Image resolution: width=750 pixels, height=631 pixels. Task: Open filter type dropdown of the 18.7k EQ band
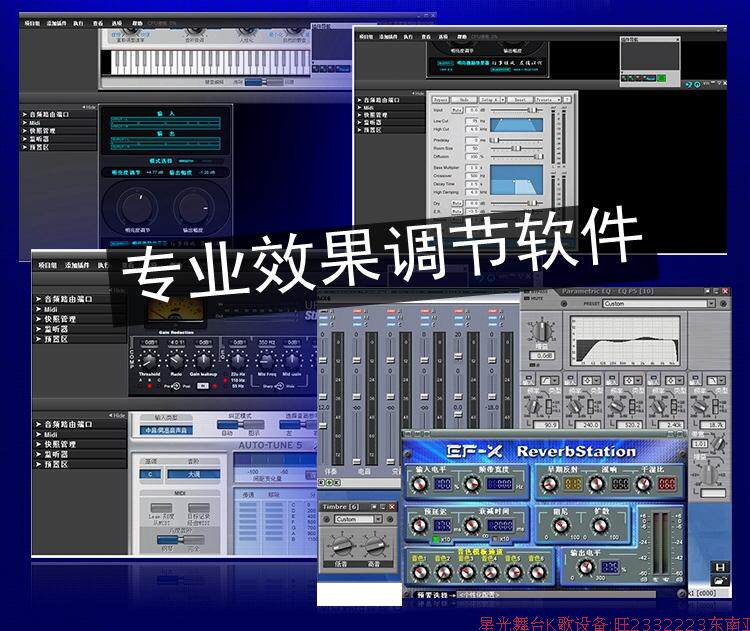[x=715, y=380]
